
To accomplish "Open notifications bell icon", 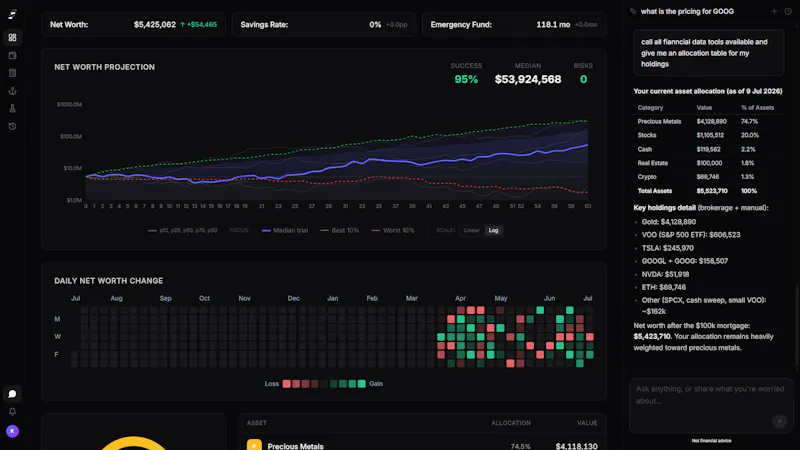I will 12,412.
